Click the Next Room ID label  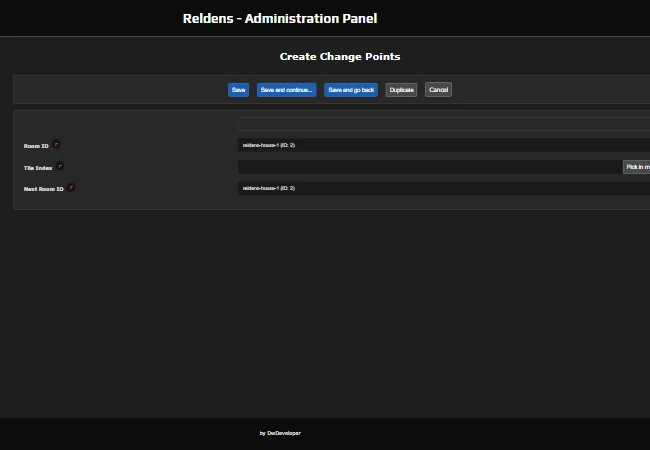click(44, 189)
